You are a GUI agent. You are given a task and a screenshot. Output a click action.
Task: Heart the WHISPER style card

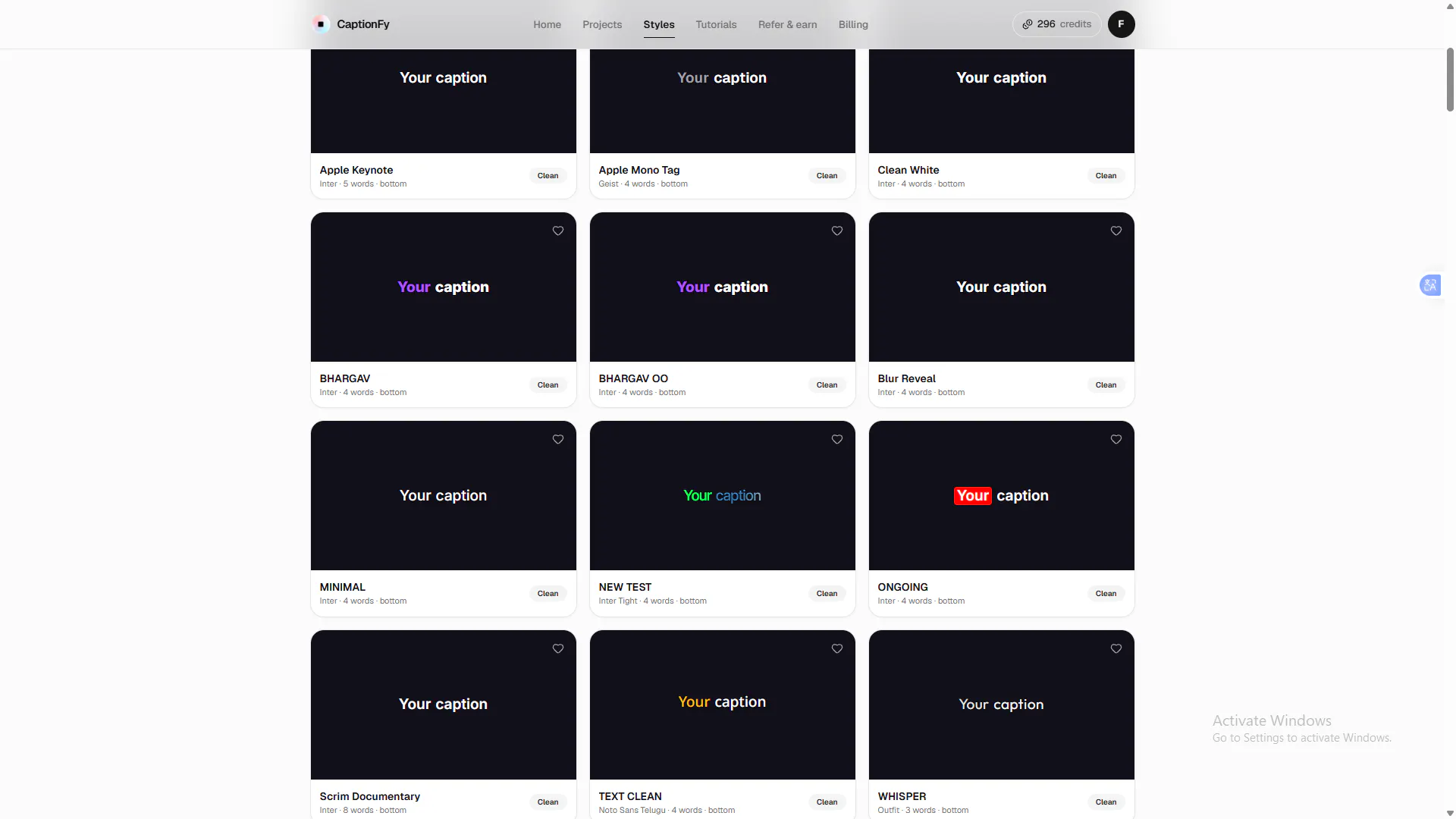[x=1116, y=648]
